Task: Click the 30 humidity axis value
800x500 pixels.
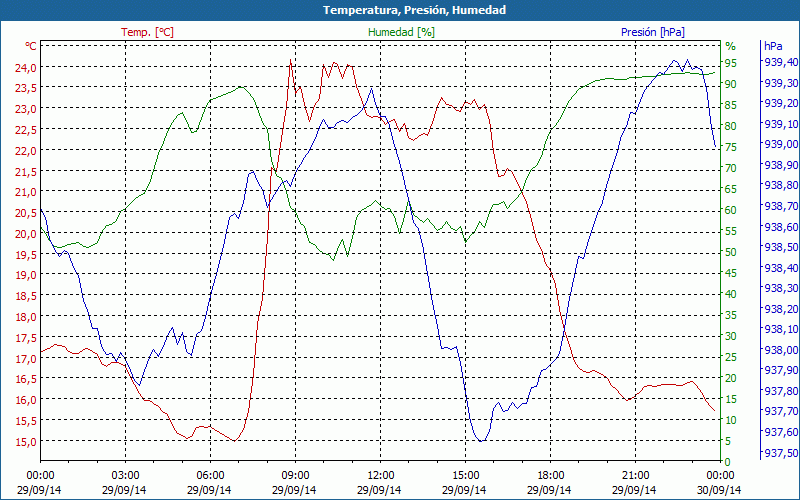Action: pos(731,336)
